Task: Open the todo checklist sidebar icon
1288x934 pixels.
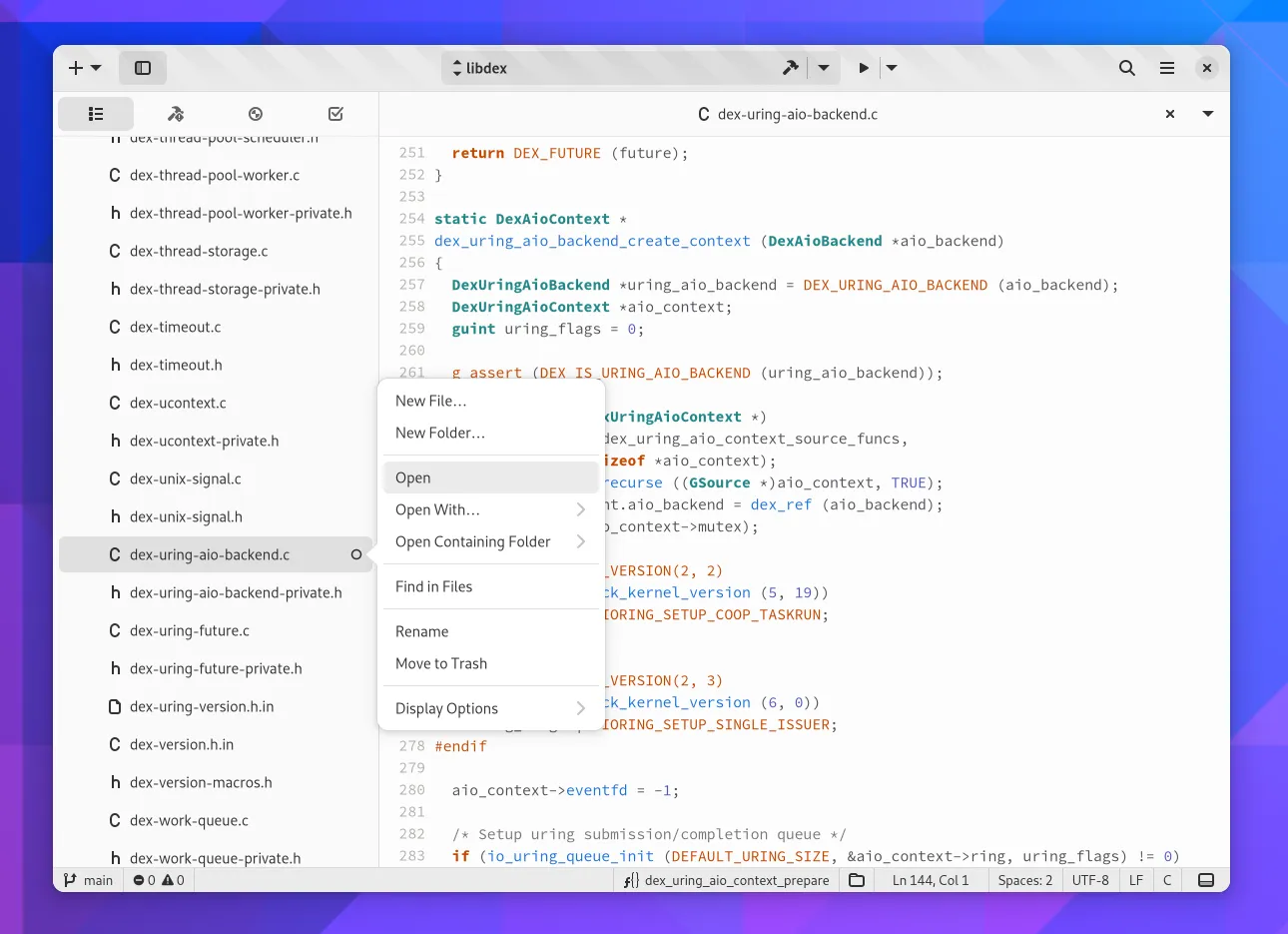Action: coord(335,114)
